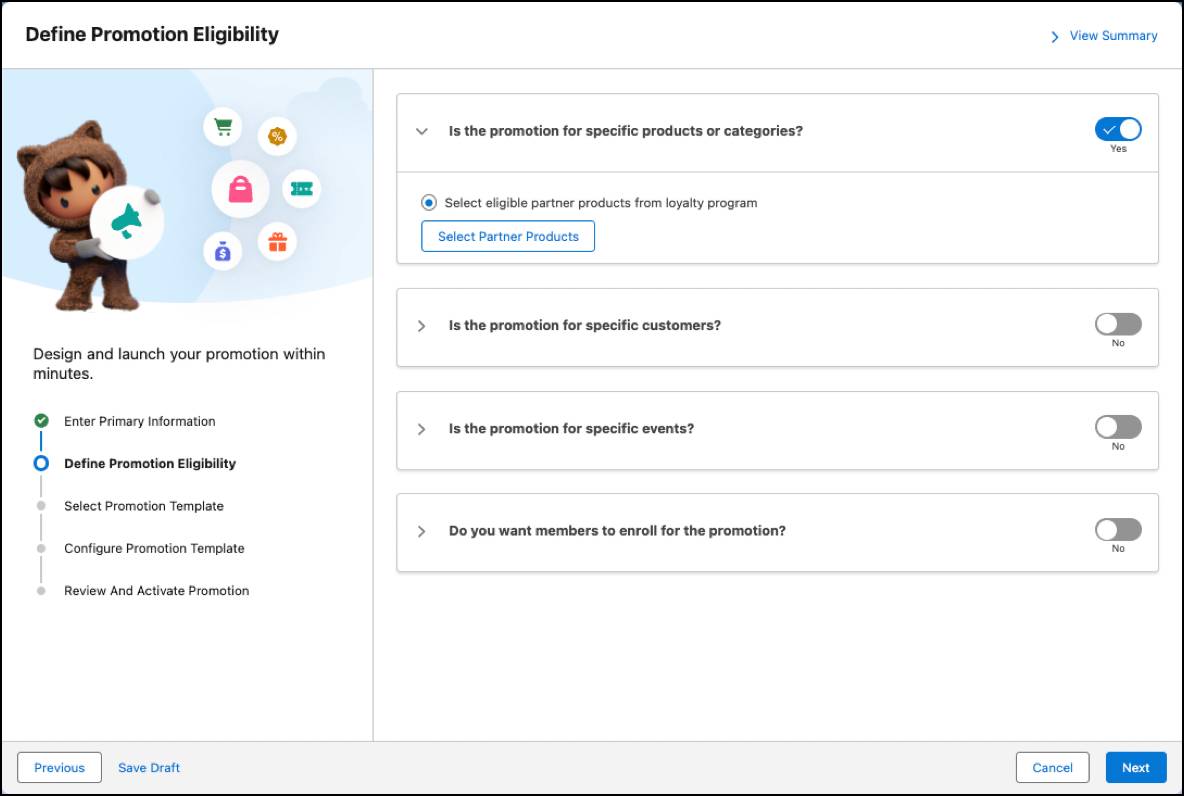
Task: Collapse the specific products or categories section
Action: pyautogui.click(x=422, y=131)
